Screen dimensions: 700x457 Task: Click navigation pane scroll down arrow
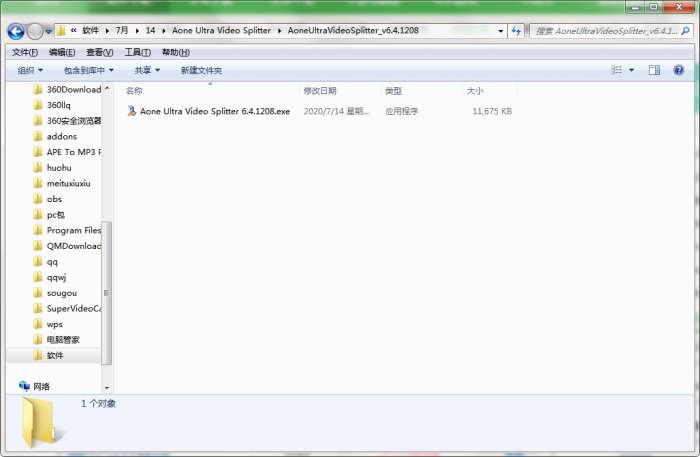pyautogui.click(x=107, y=387)
